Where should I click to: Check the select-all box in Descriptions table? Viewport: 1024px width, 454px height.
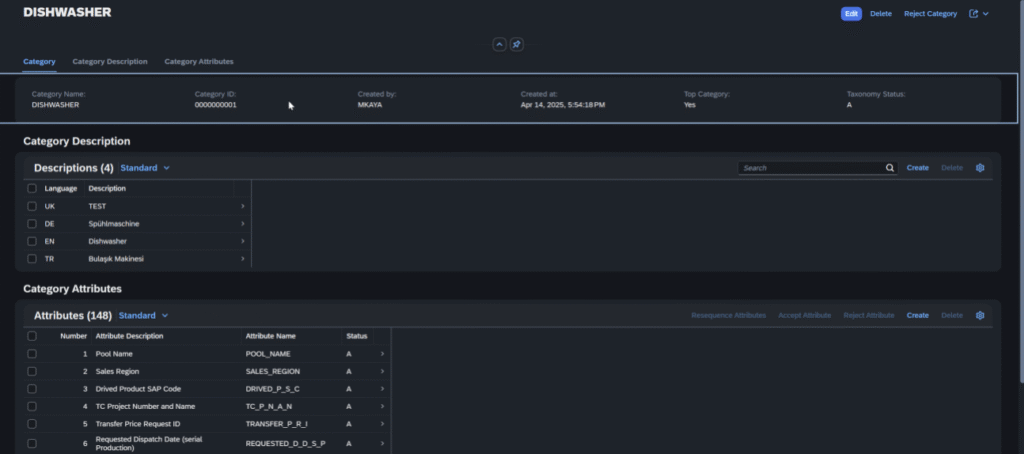(32, 188)
